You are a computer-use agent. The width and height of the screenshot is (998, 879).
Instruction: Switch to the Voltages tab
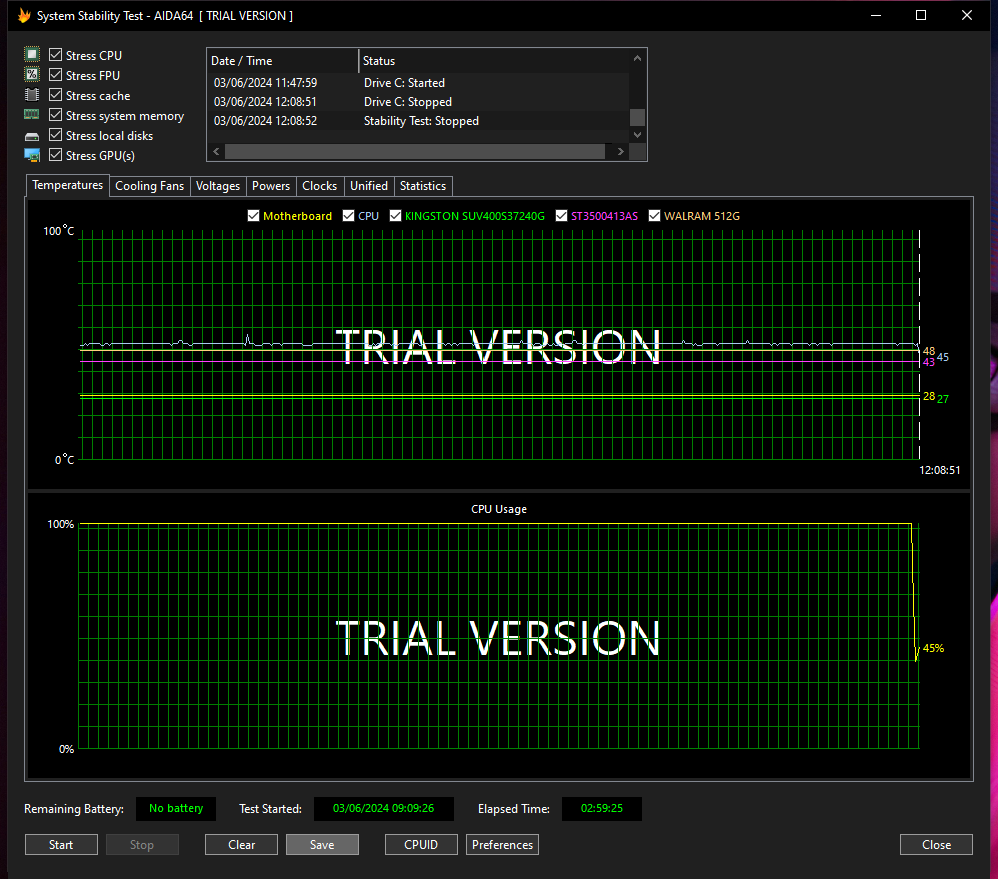coord(218,186)
